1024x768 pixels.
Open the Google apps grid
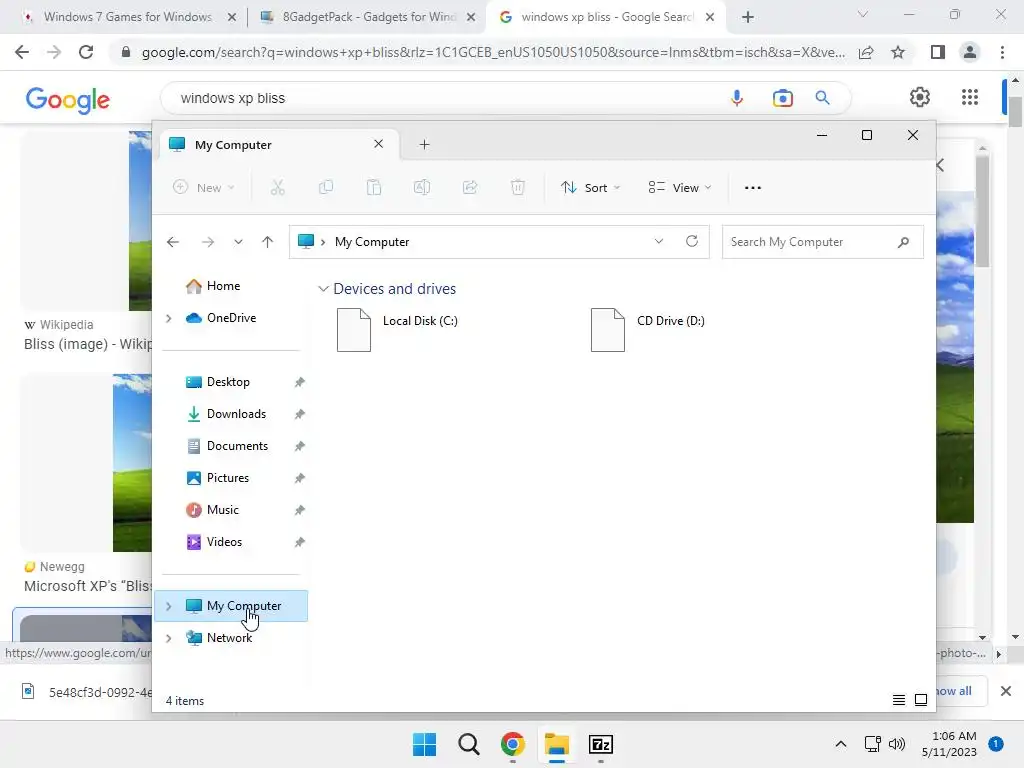(x=970, y=97)
